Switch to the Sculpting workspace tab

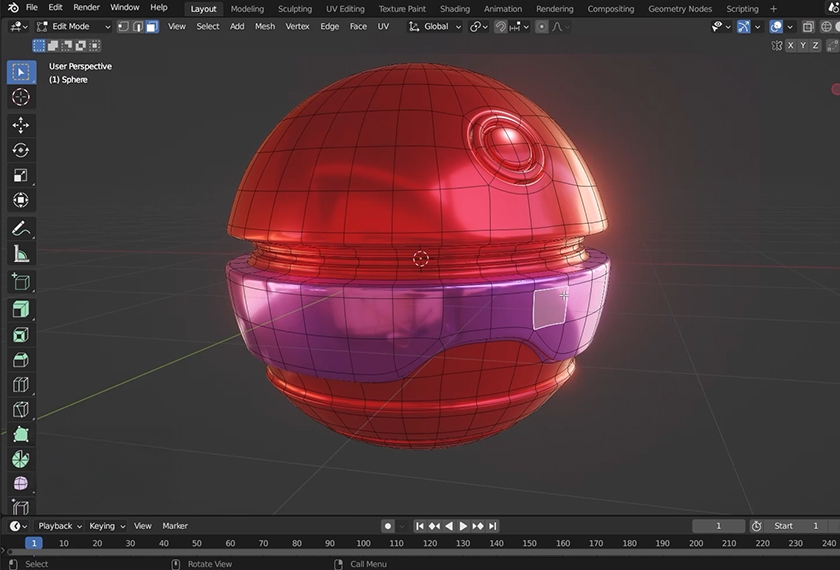[x=294, y=9]
